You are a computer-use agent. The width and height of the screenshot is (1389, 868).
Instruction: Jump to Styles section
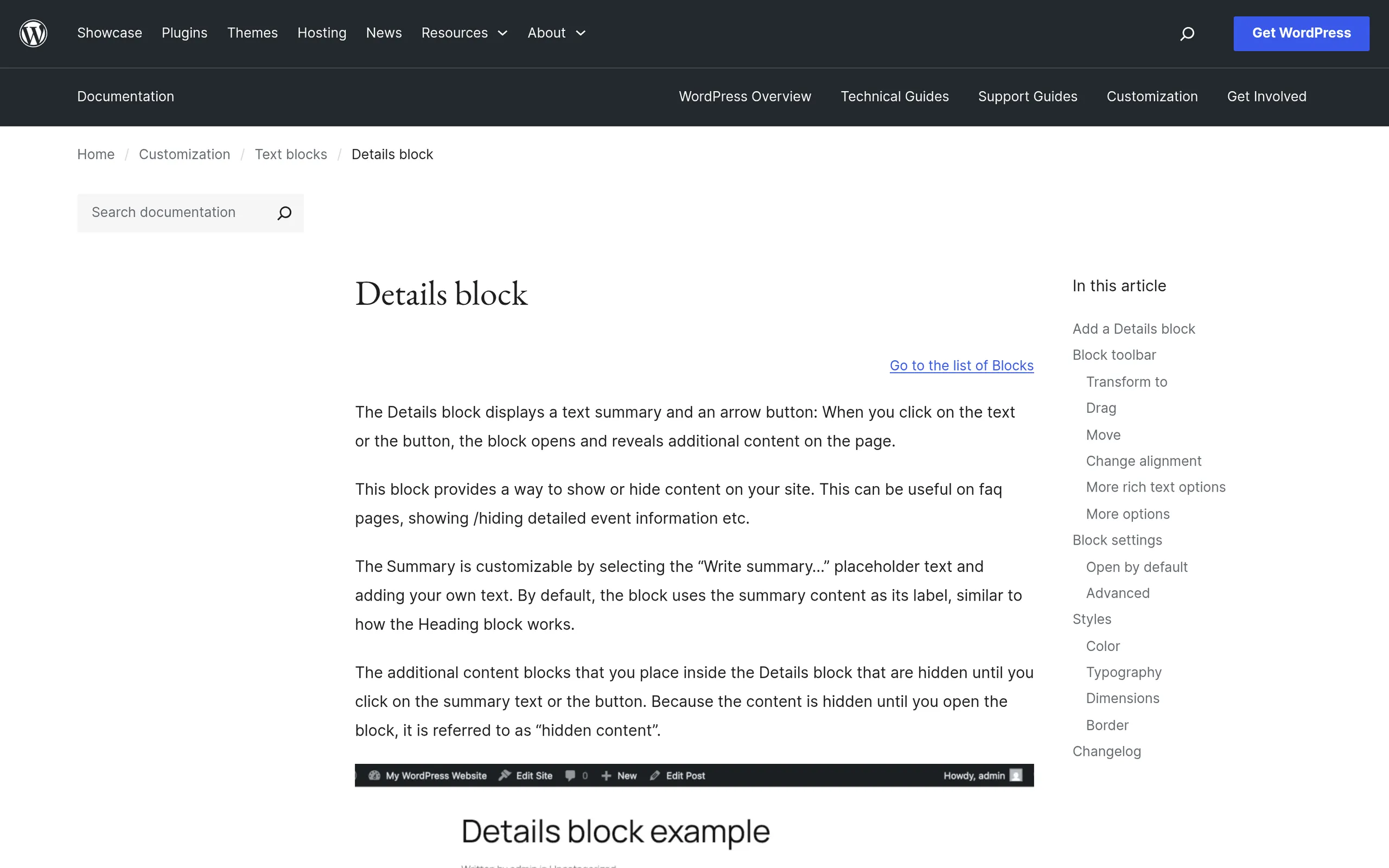[1092, 620]
